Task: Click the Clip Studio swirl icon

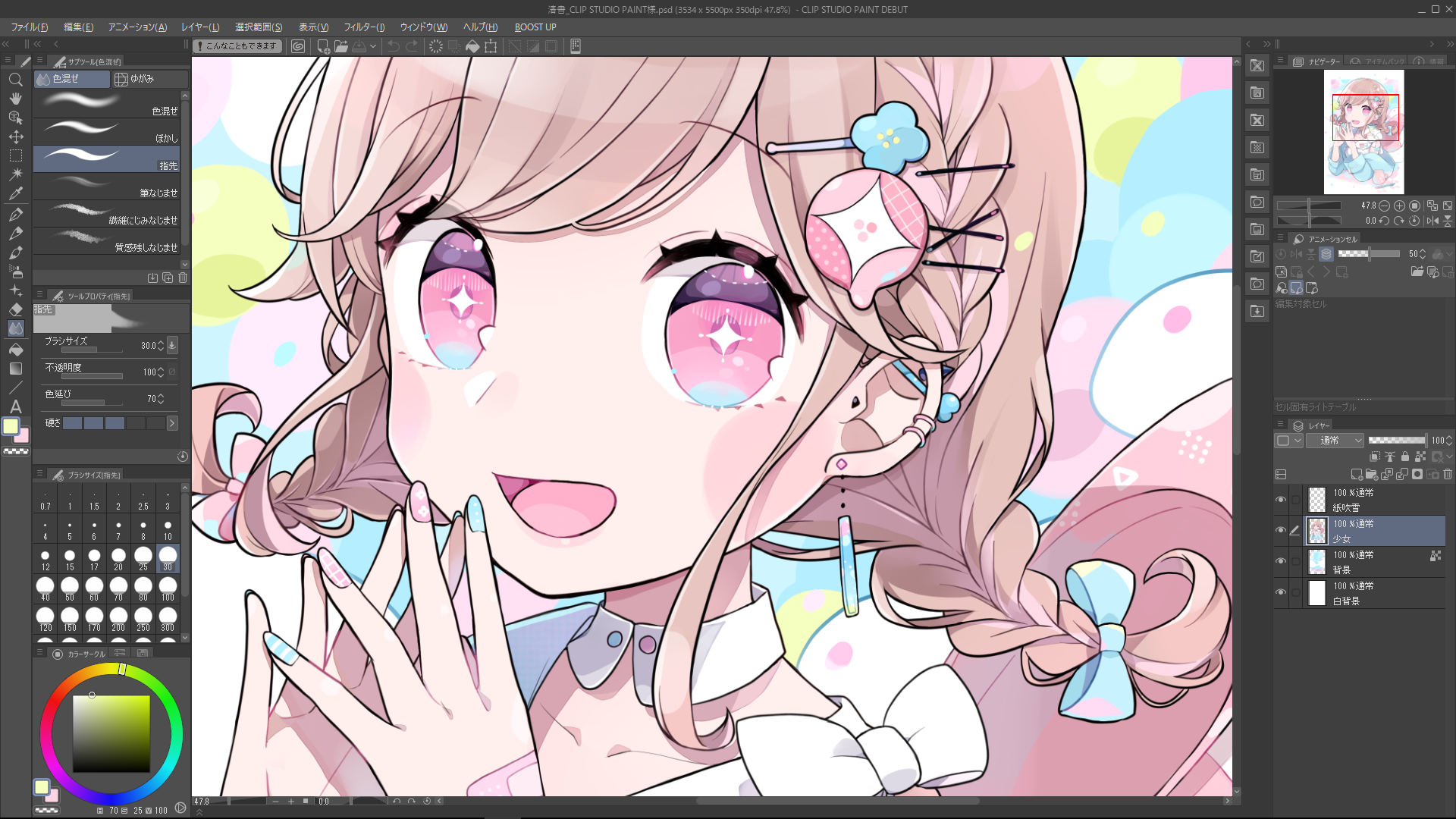Action: pyautogui.click(x=298, y=46)
